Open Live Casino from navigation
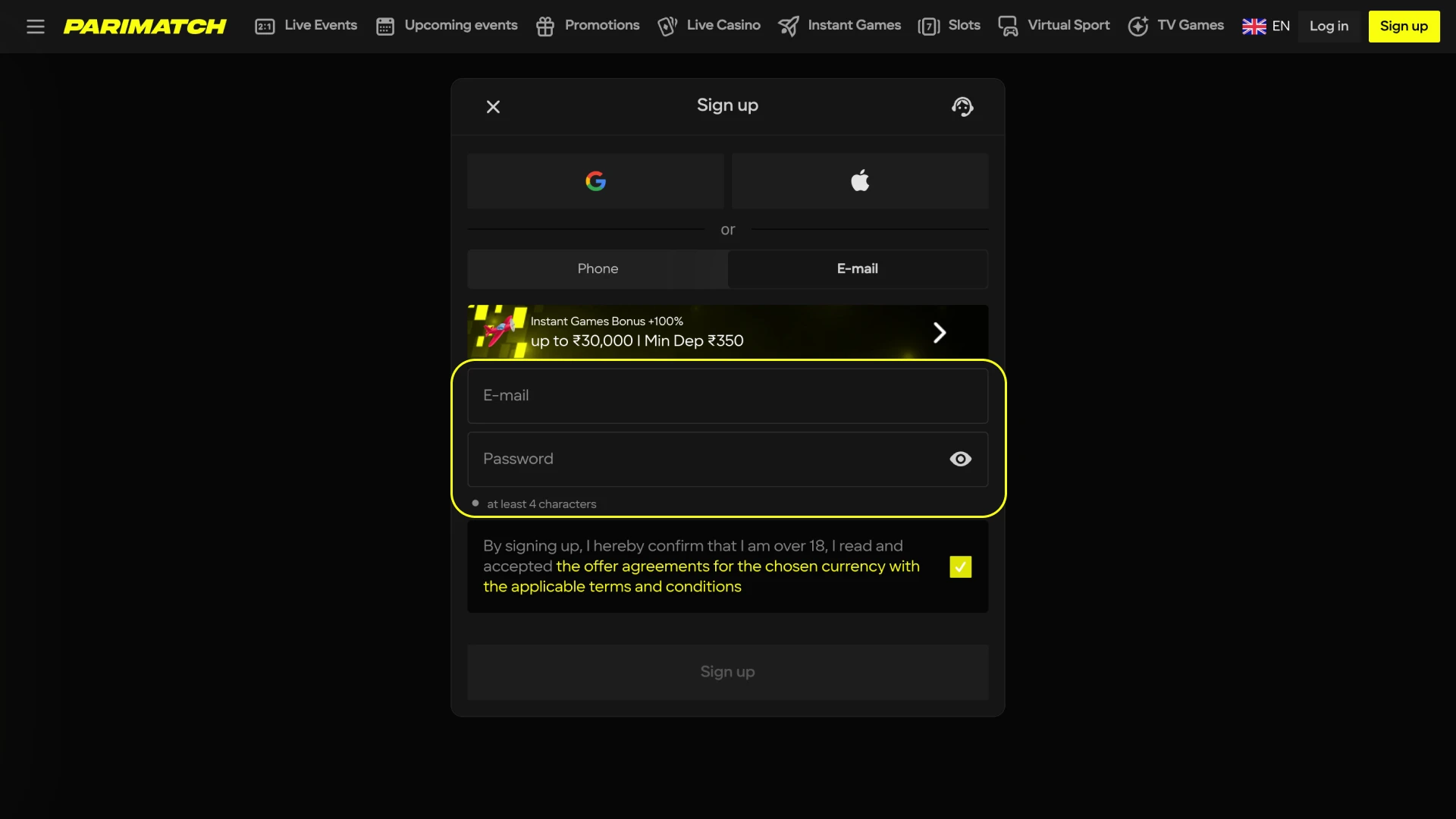Image resolution: width=1456 pixels, height=819 pixels. tap(709, 26)
